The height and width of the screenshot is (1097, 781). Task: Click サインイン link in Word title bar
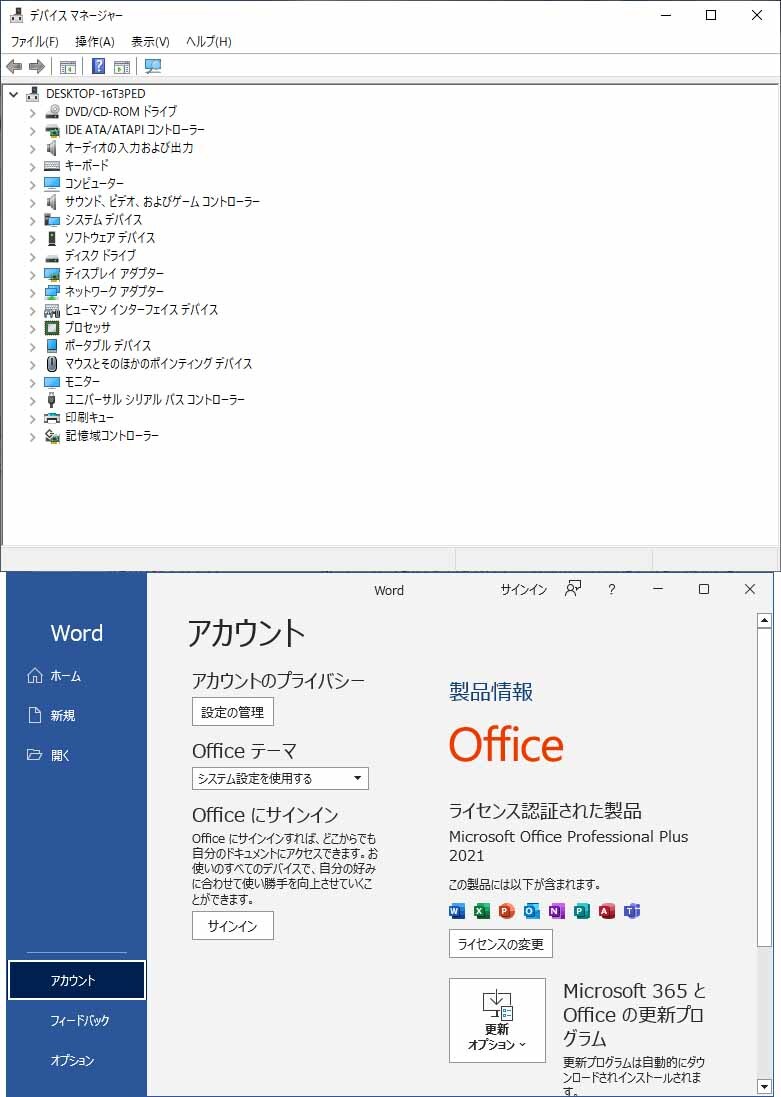pyautogui.click(x=523, y=590)
